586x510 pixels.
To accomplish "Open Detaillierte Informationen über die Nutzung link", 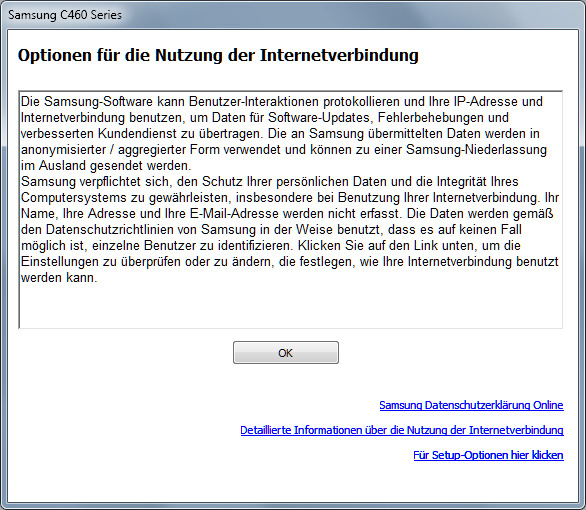I will (x=402, y=430).
